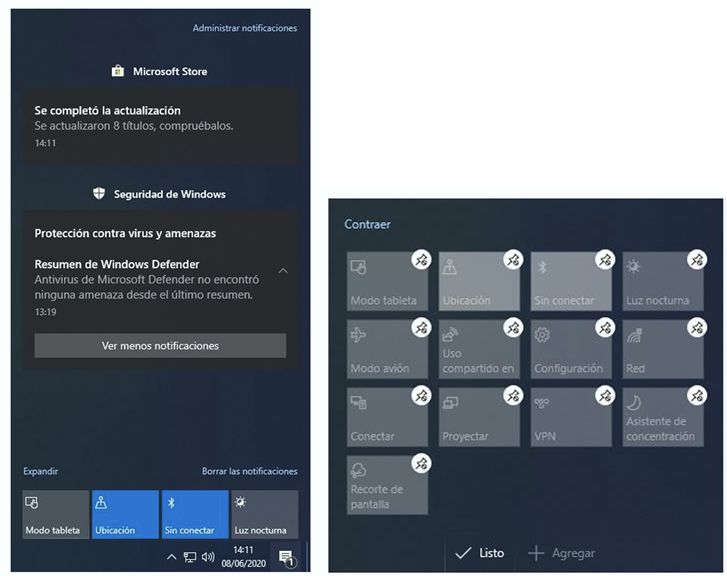
Task: Unpin the Configuración quick action
Action: 604,327
